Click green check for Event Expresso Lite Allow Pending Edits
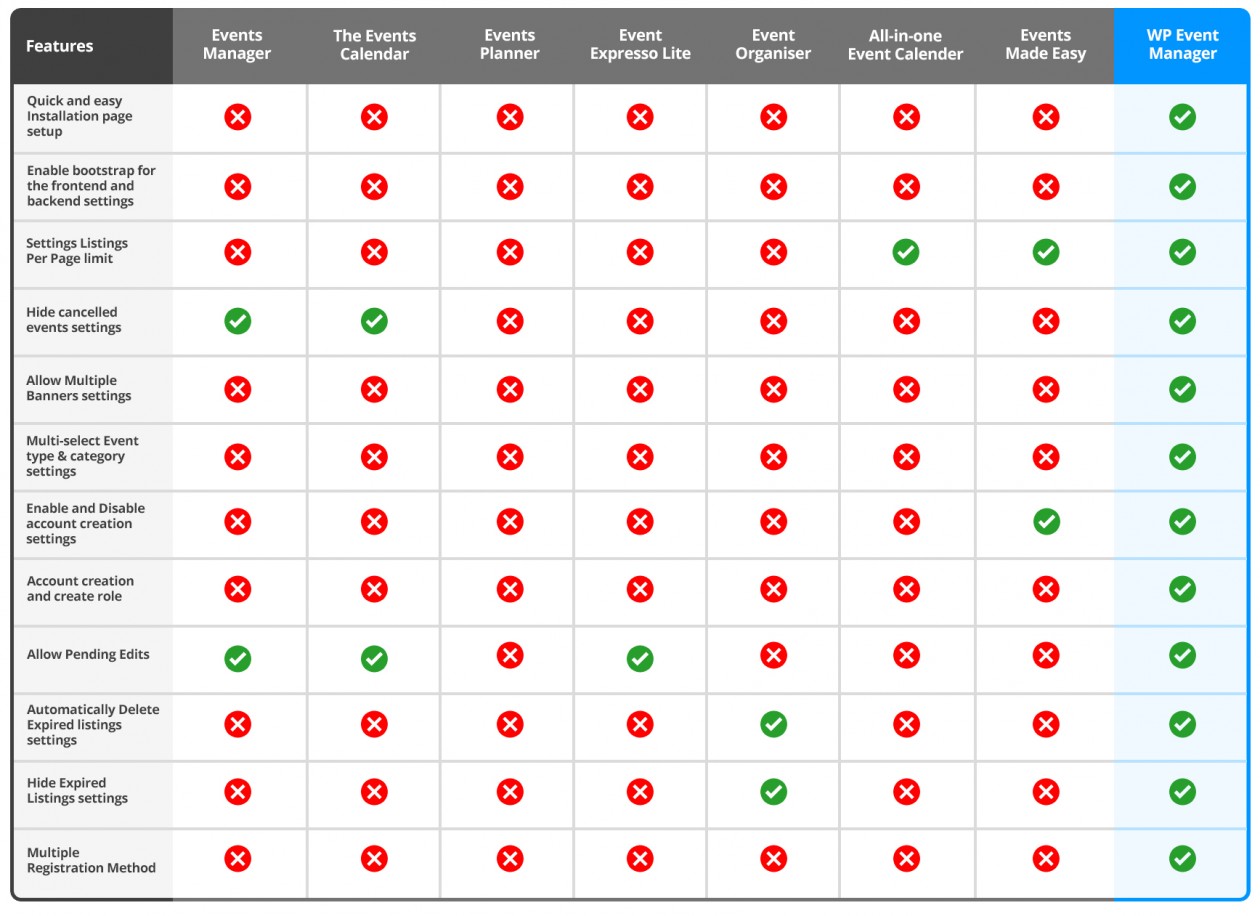 pos(640,659)
